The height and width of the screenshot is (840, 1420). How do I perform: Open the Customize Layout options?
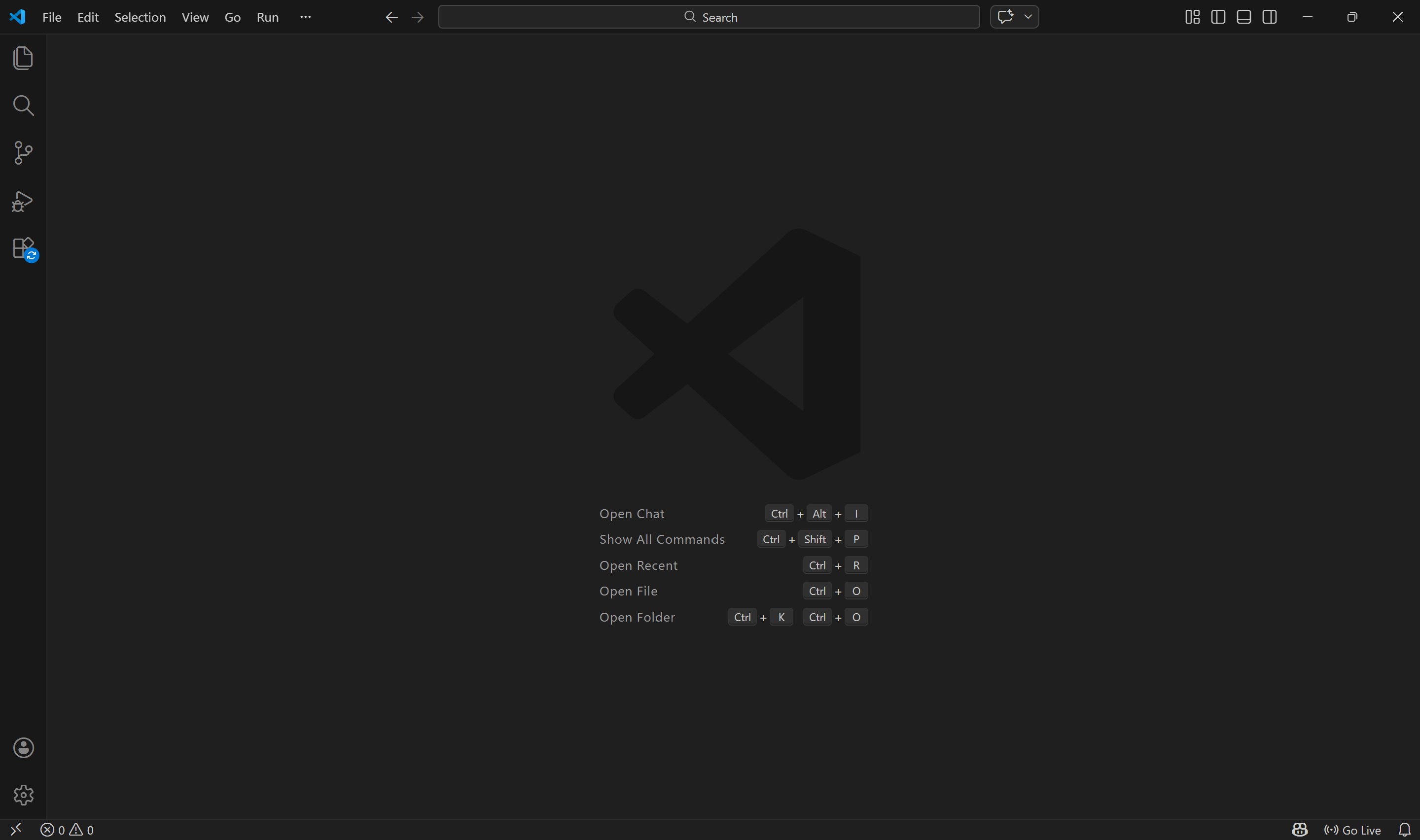[1192, 17]
